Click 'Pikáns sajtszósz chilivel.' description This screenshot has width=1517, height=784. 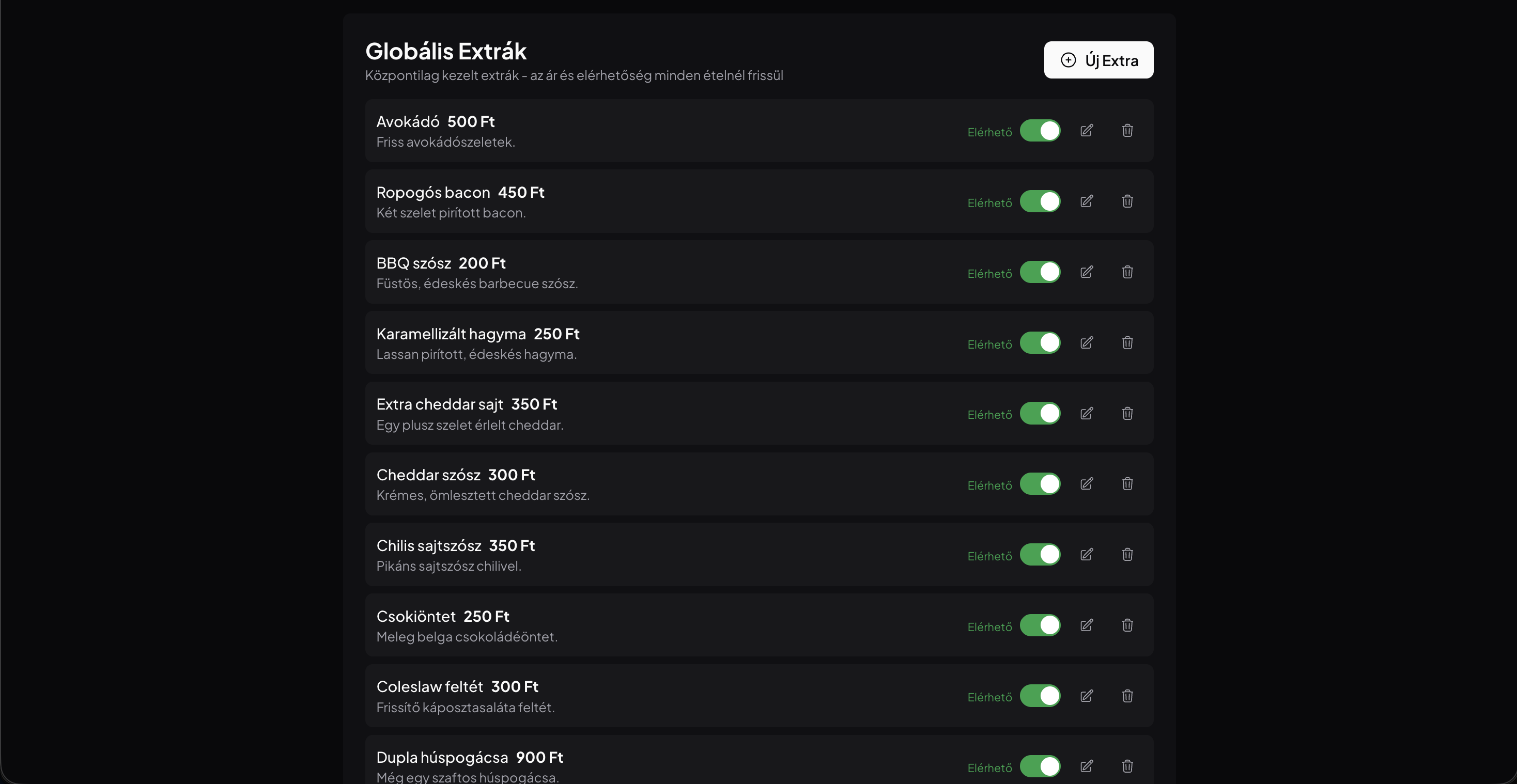(x=448, y=566)
